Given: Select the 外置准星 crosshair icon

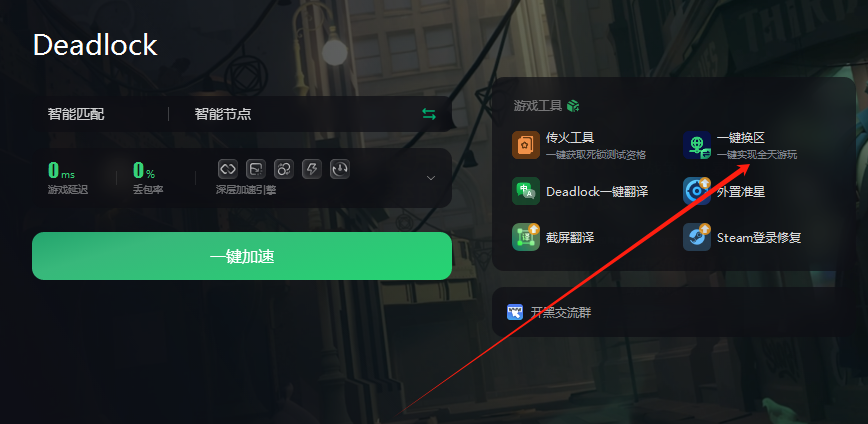Looking at the screenshot, I should pos(697,191).
